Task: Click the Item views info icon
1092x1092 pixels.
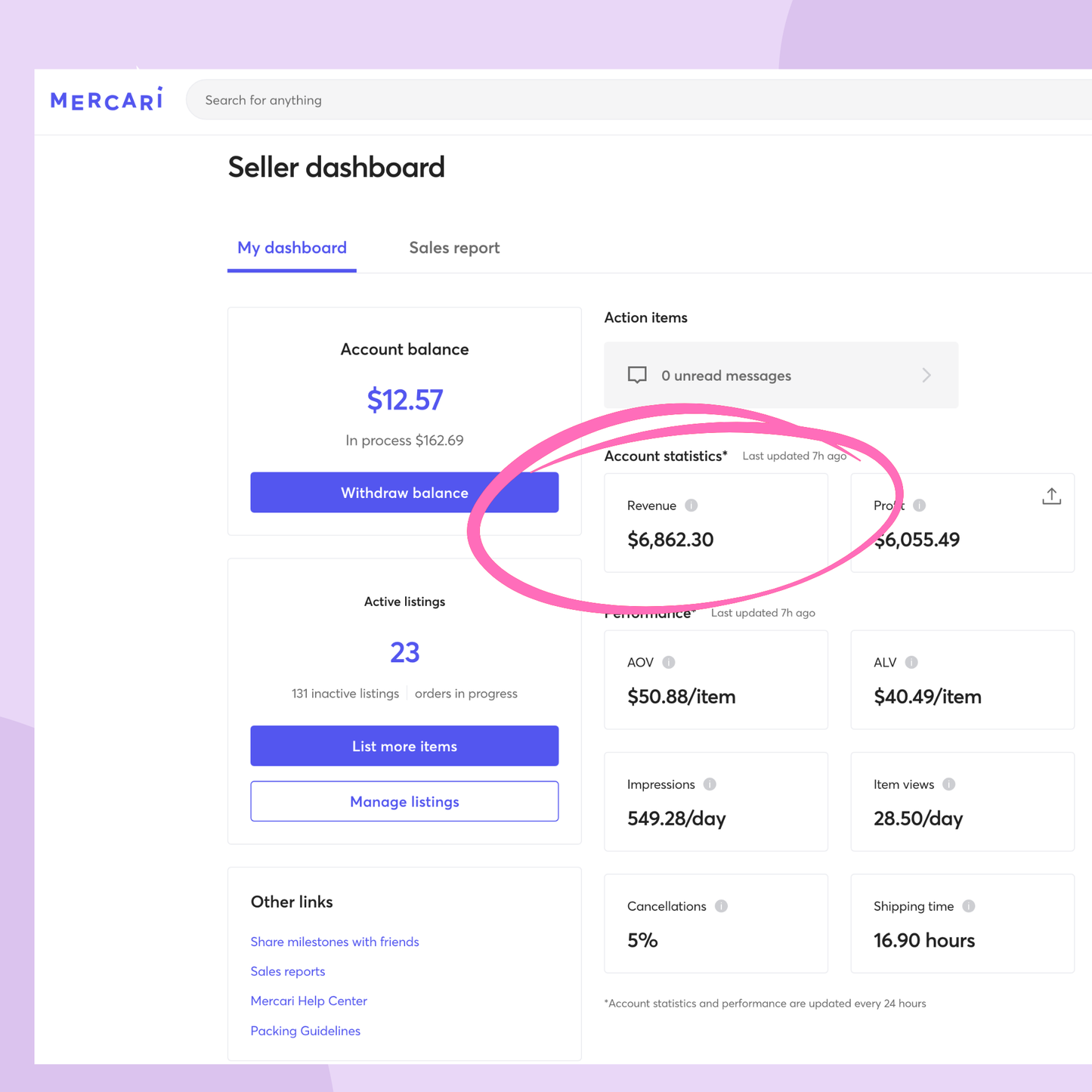Action: (948, 784)
